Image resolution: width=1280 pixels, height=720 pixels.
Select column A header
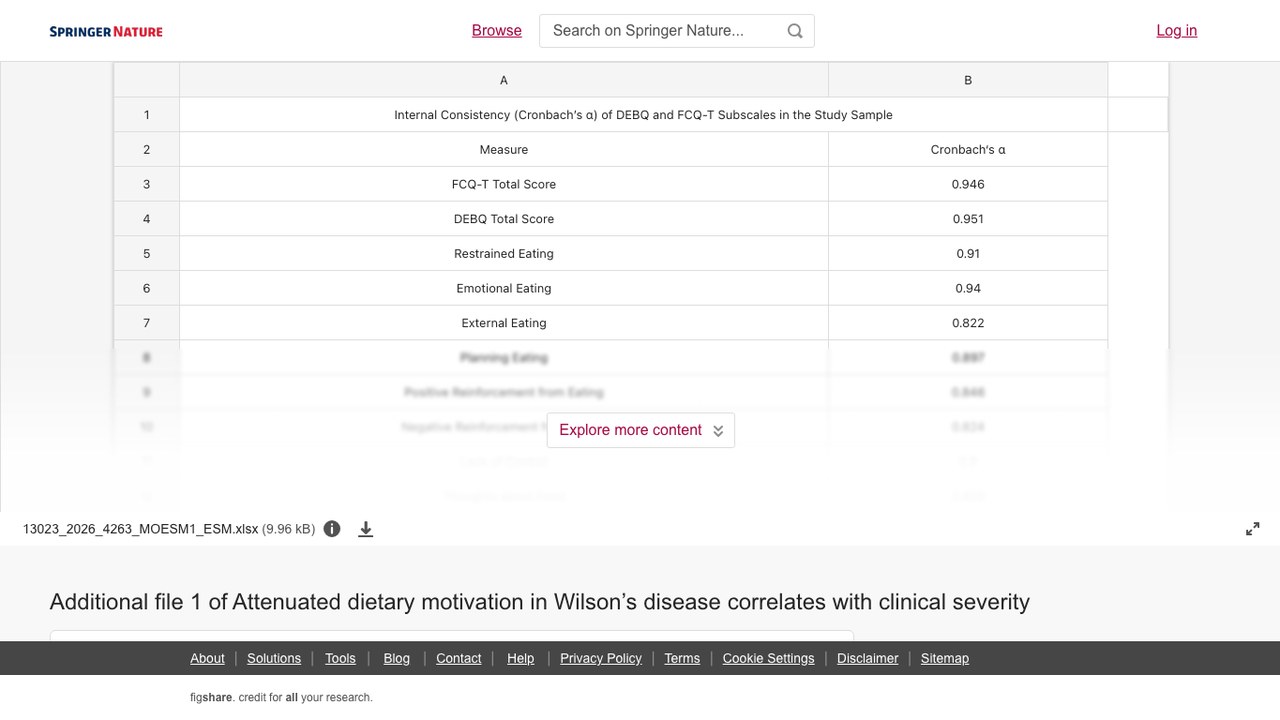(504, 80)
